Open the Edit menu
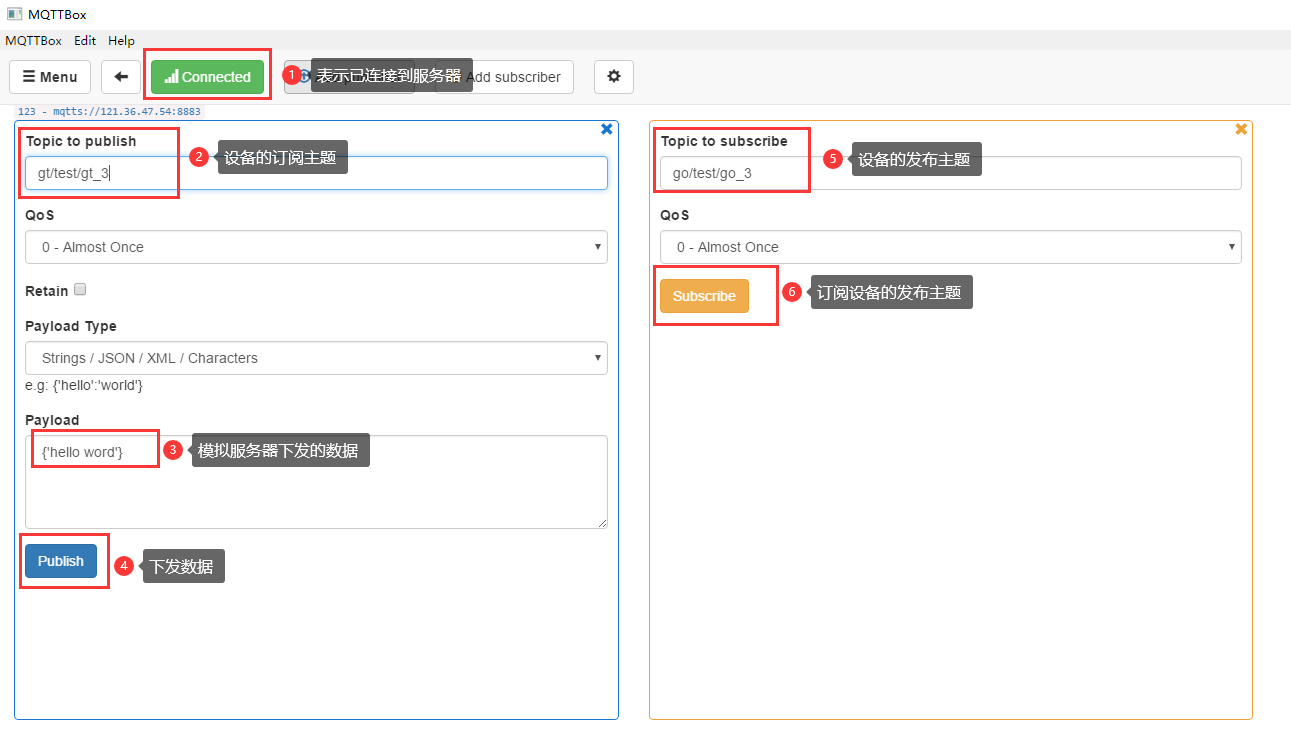Image resolution: width=1291 pixels, height=736 pixels. point(85,41)
